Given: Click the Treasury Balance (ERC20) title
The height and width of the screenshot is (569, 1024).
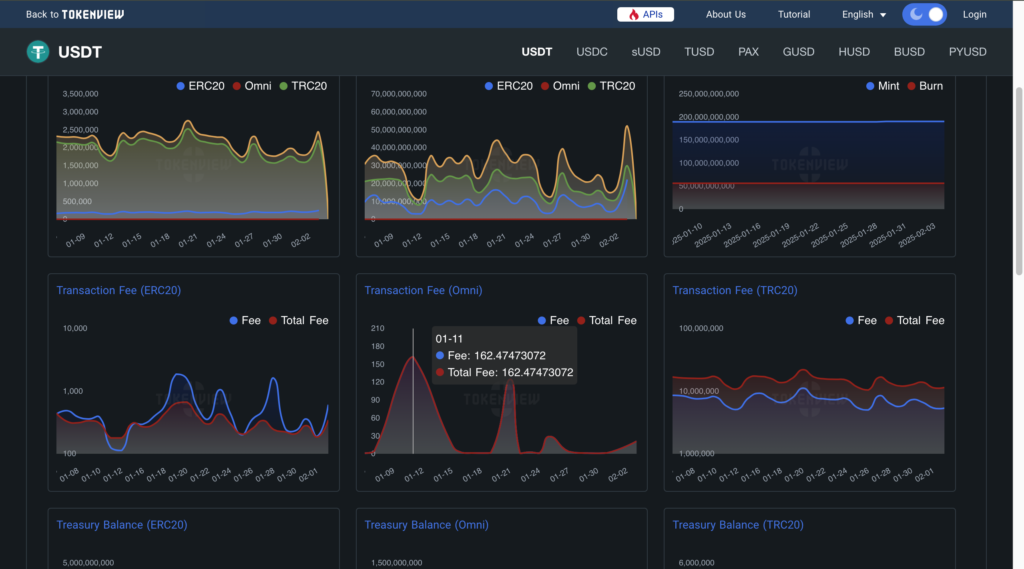Looking at the screenshot, I should [x=121, y=525].
